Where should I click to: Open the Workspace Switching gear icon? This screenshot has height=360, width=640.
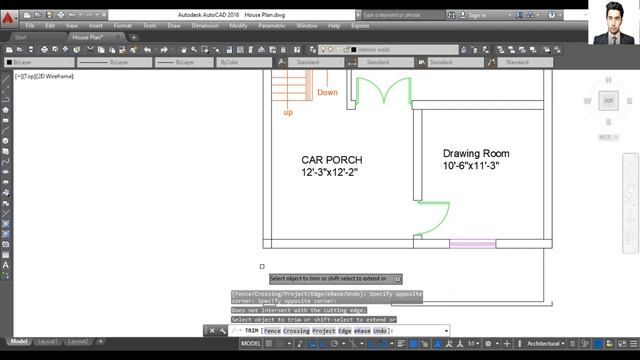488,344
